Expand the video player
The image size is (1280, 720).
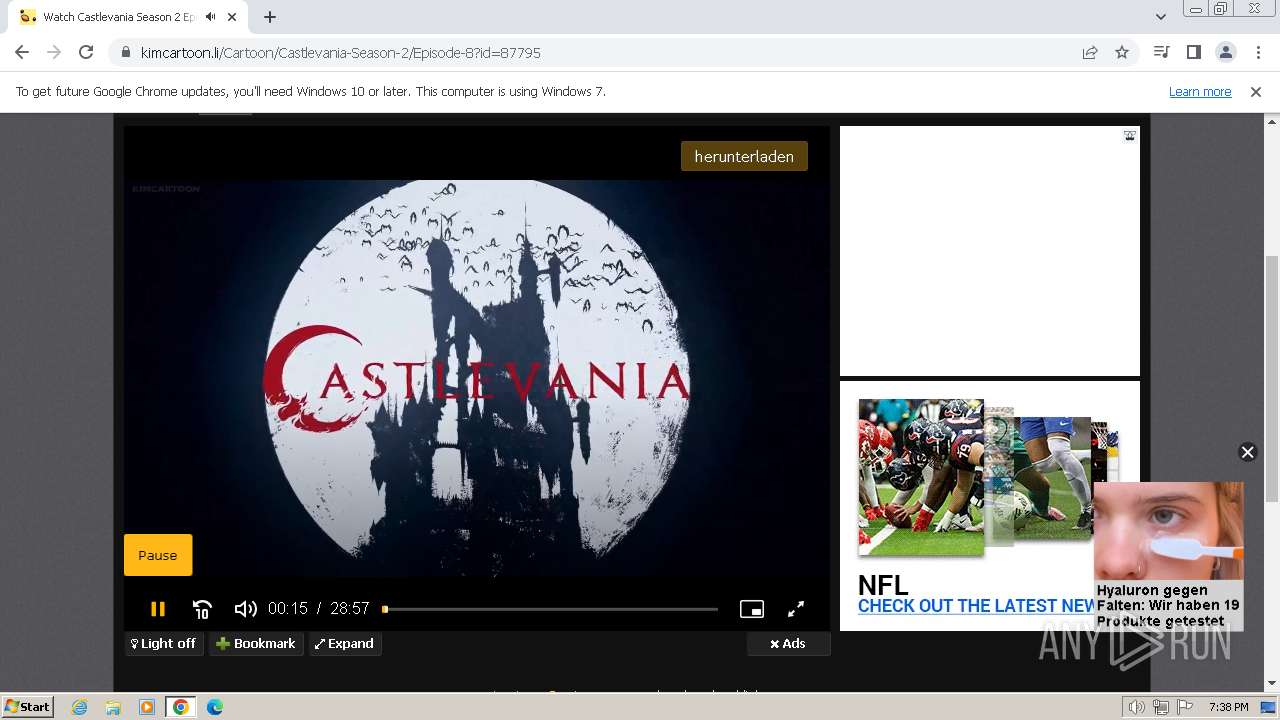pyautogui.click(x=345, y=644)
